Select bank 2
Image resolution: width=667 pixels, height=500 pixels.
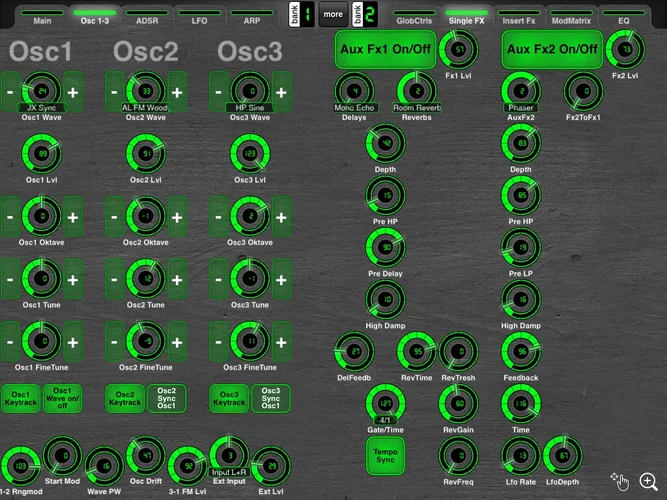[x=365, y=14]
